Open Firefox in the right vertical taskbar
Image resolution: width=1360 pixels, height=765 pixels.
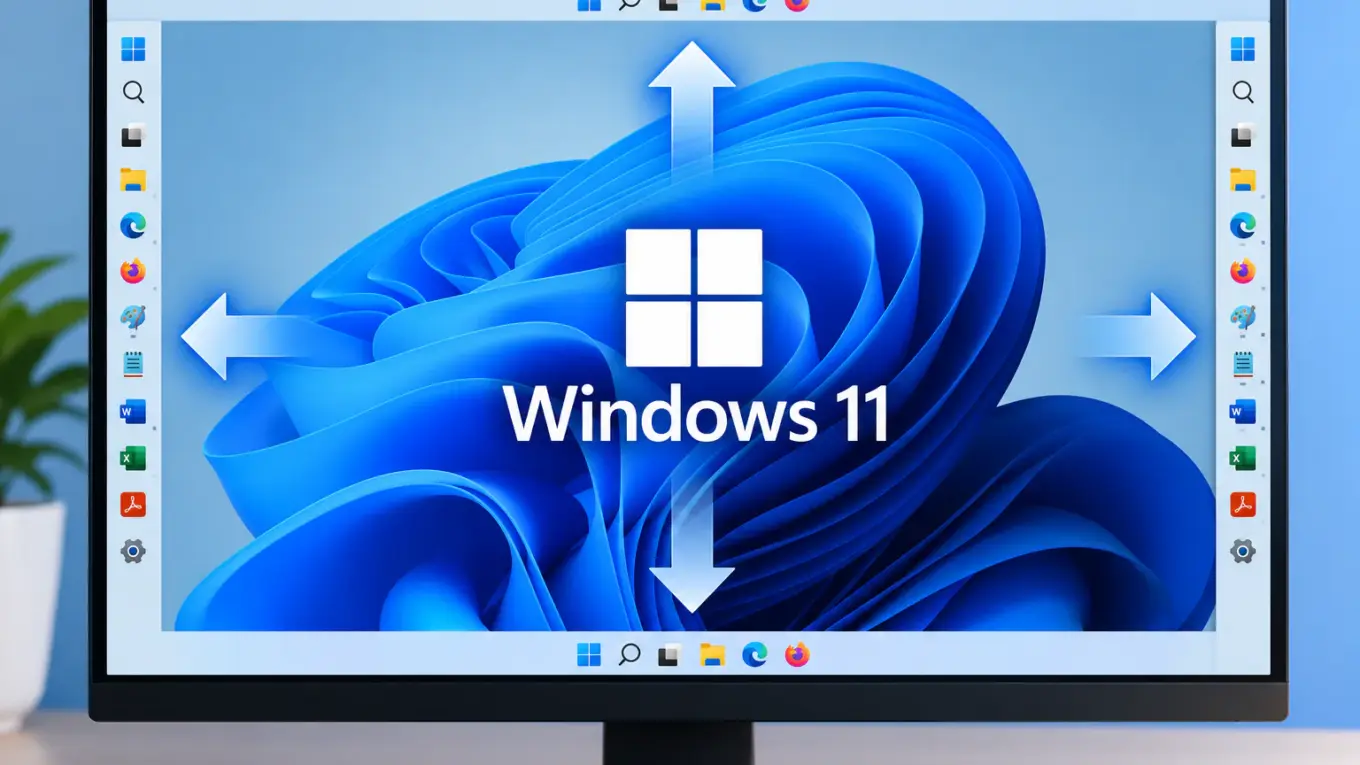[x=1243, y=271]
